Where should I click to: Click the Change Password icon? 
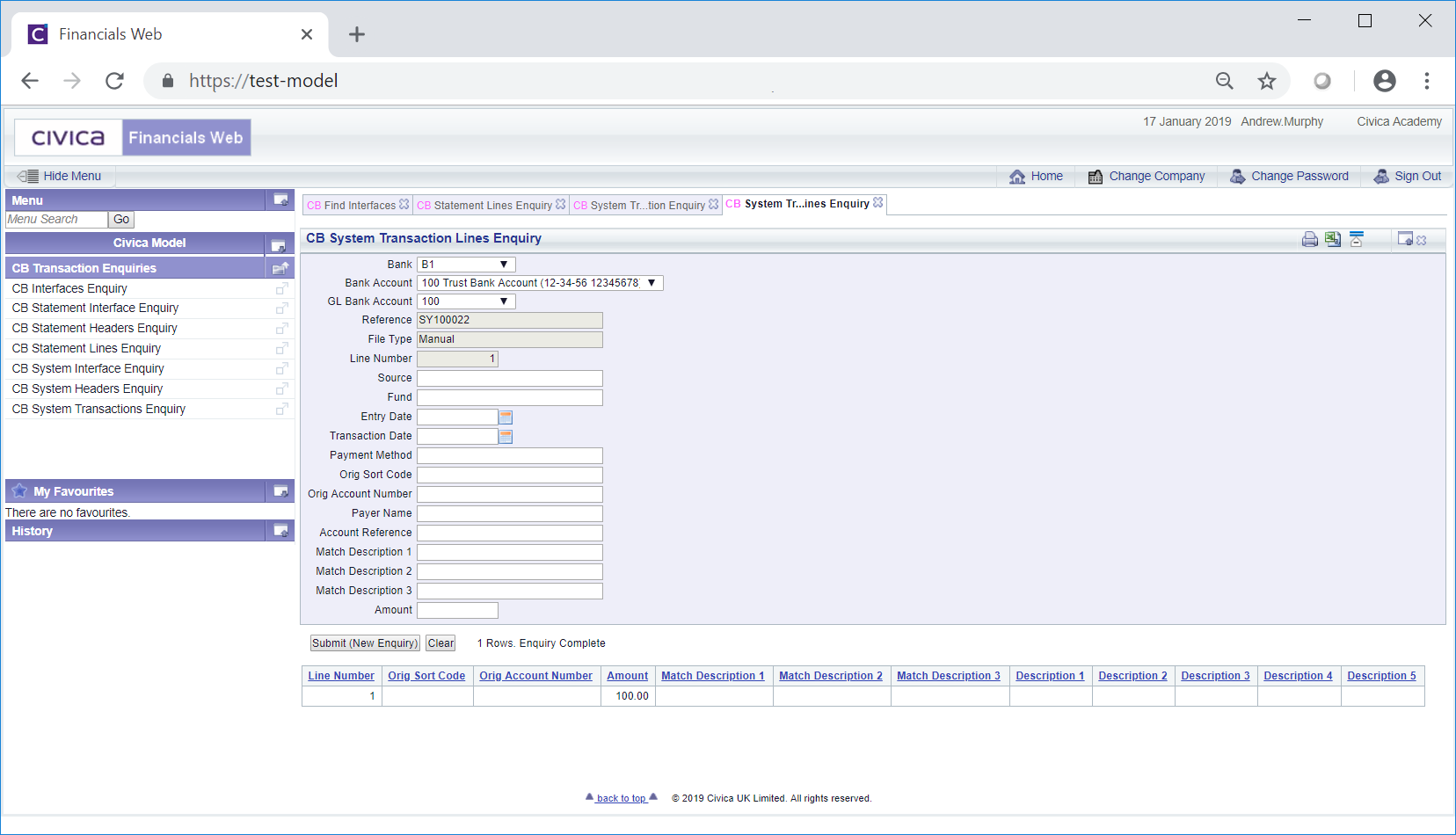pyautogui.click(x=1237, y=177)
